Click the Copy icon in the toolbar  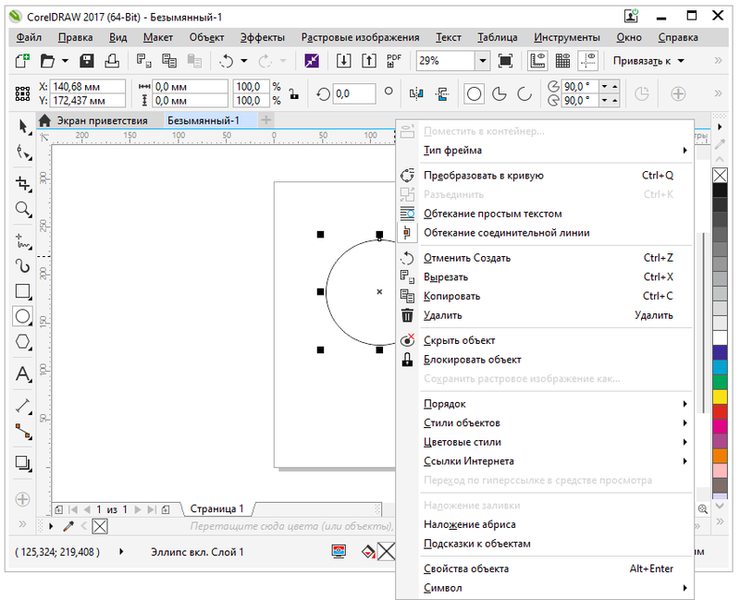click(x=169, y=61)
